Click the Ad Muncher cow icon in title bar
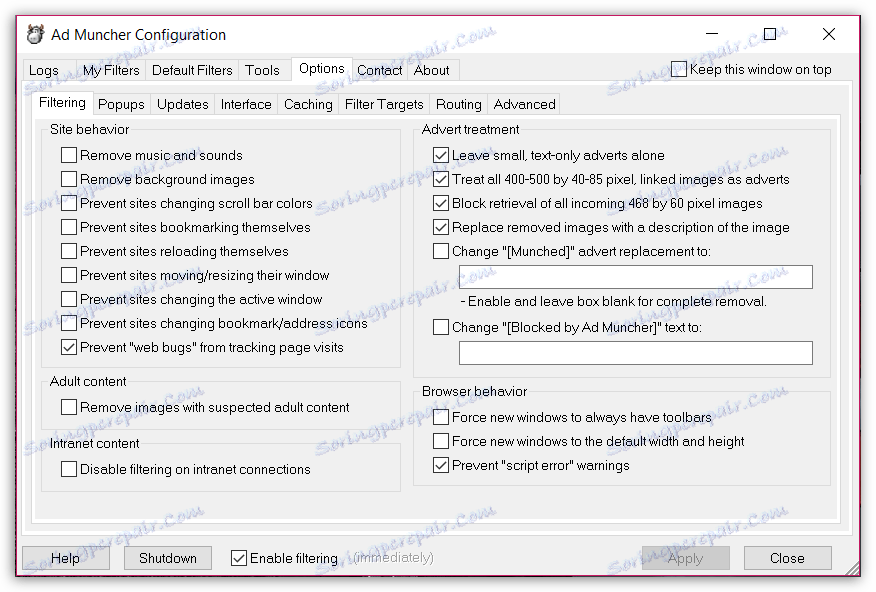 pyautogui.click(x=35, y=35)
